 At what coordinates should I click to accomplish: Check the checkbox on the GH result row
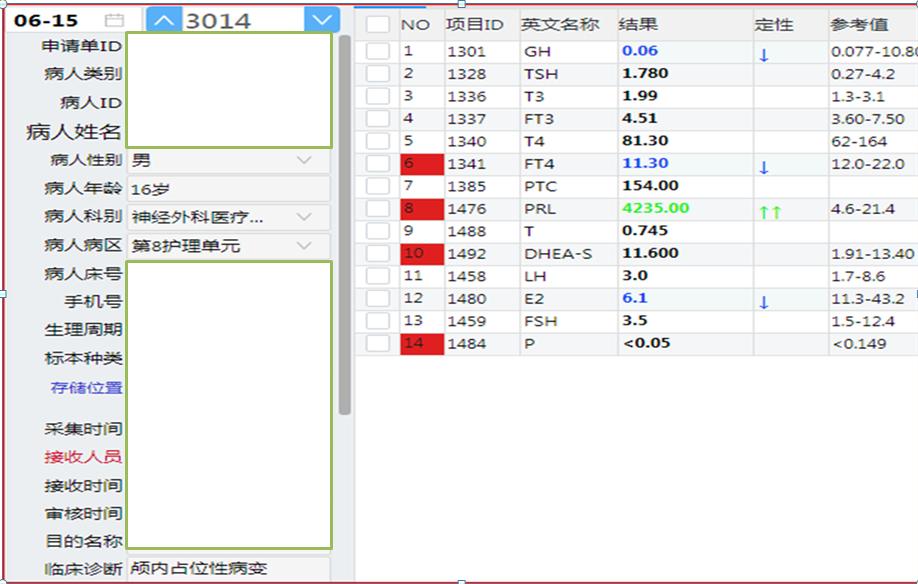376,51
